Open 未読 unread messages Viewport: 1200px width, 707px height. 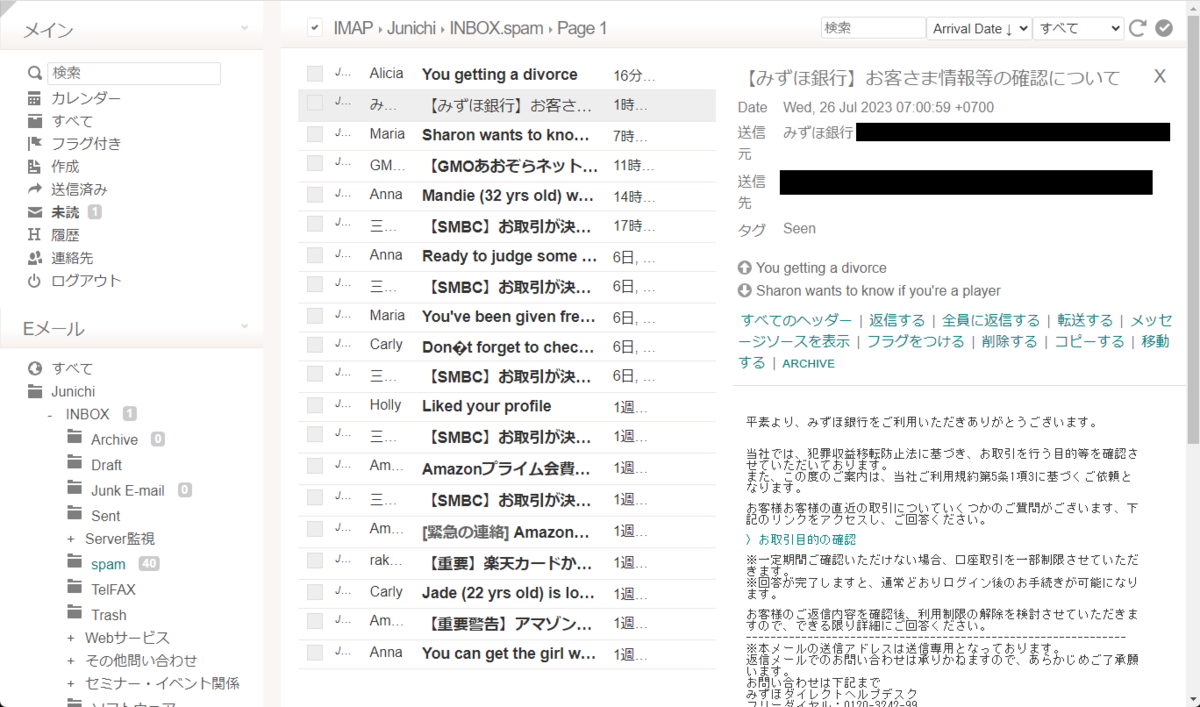tap(65, 212)
